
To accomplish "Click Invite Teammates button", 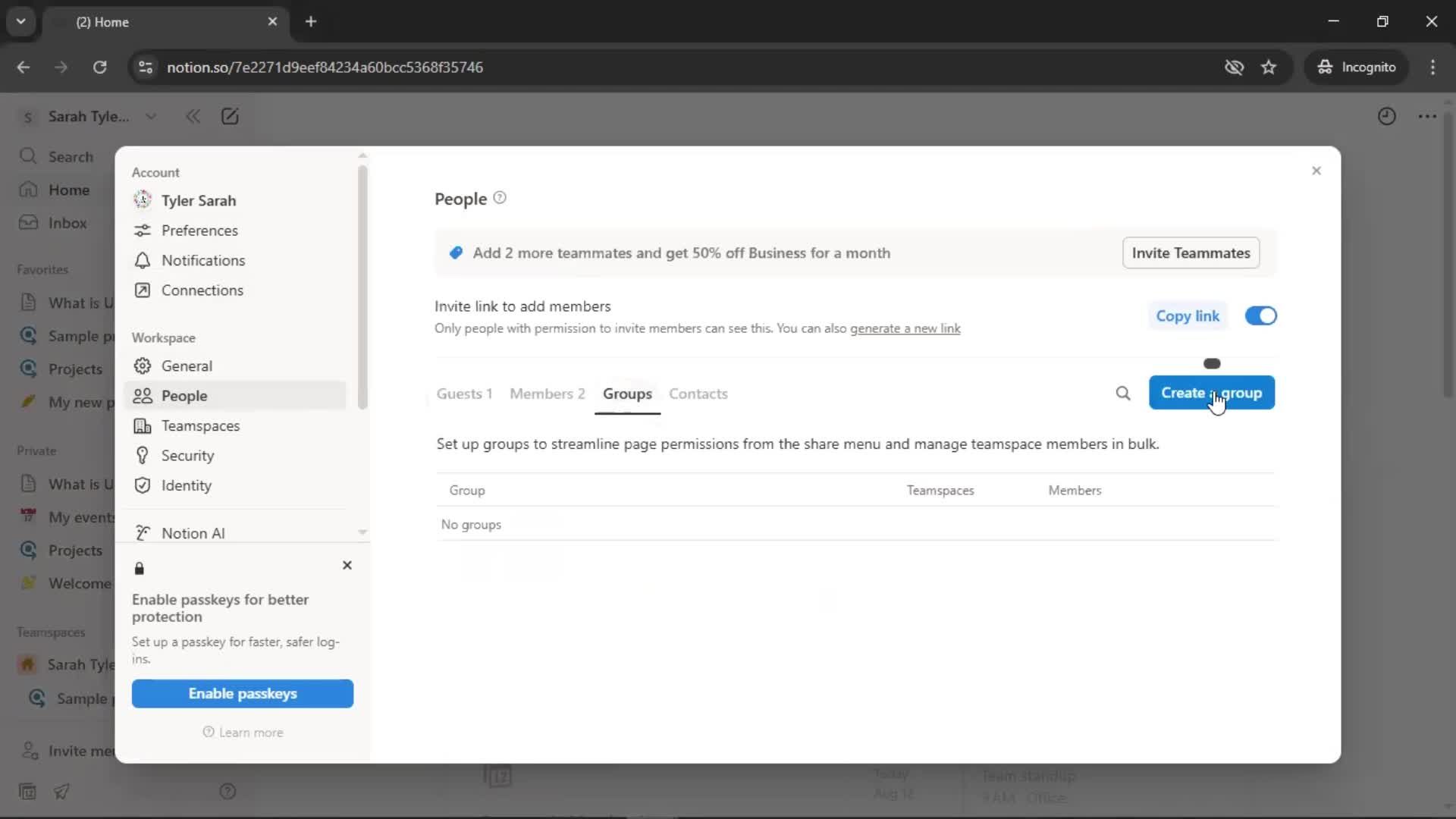I will point(1191,253).
